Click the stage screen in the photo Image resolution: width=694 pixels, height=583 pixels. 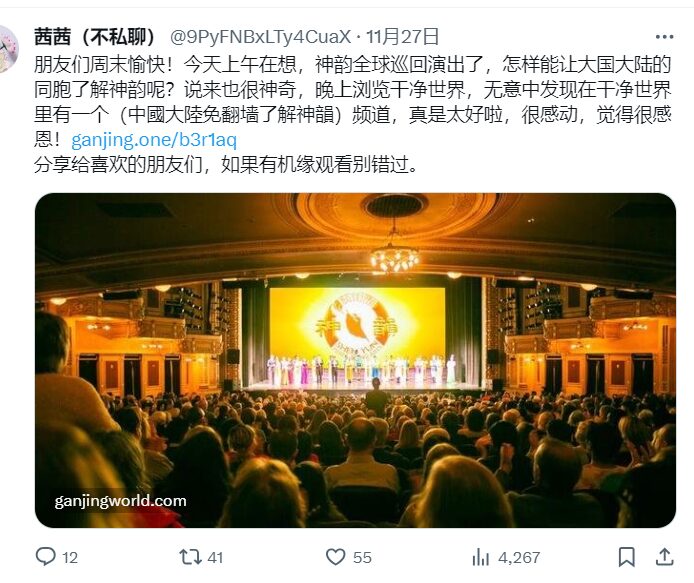coord(357,325)
